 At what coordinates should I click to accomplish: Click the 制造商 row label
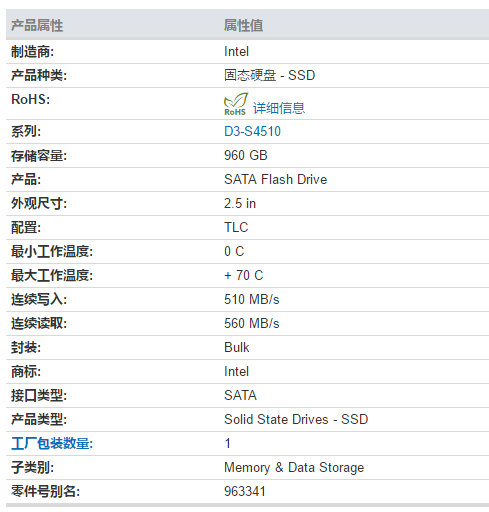pos(32,52)
